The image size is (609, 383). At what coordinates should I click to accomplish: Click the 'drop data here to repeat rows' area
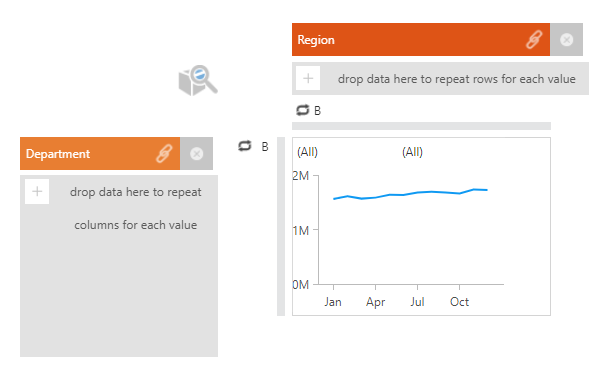(x=440, y=78)
